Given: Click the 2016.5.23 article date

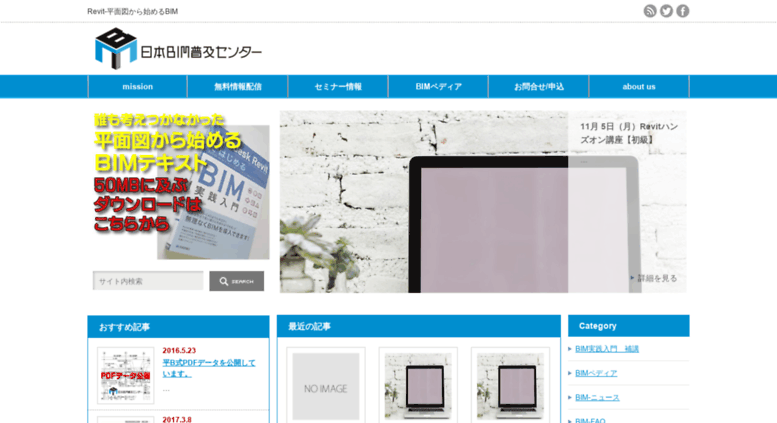Looking at the screenshot, I should 179,351.
